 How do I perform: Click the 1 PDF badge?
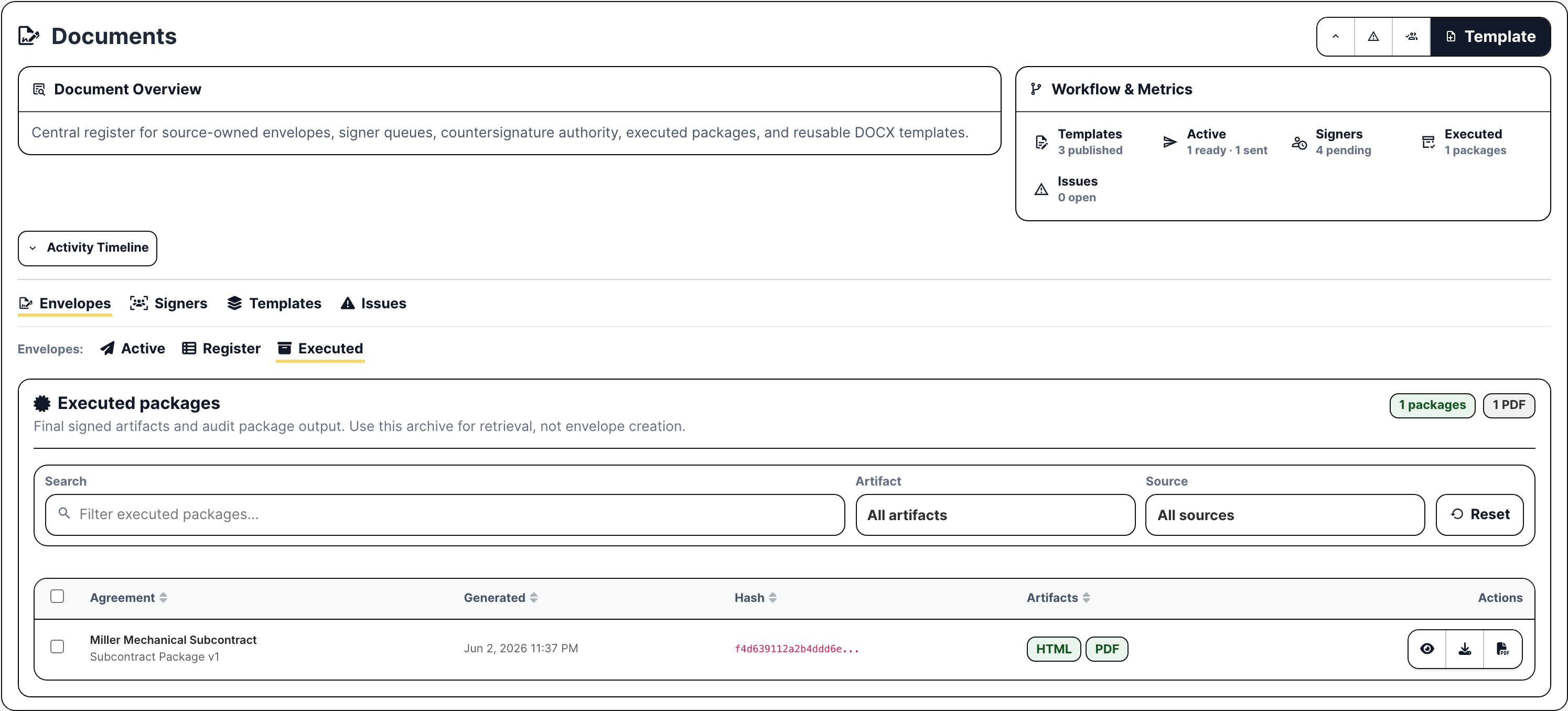1508,405
